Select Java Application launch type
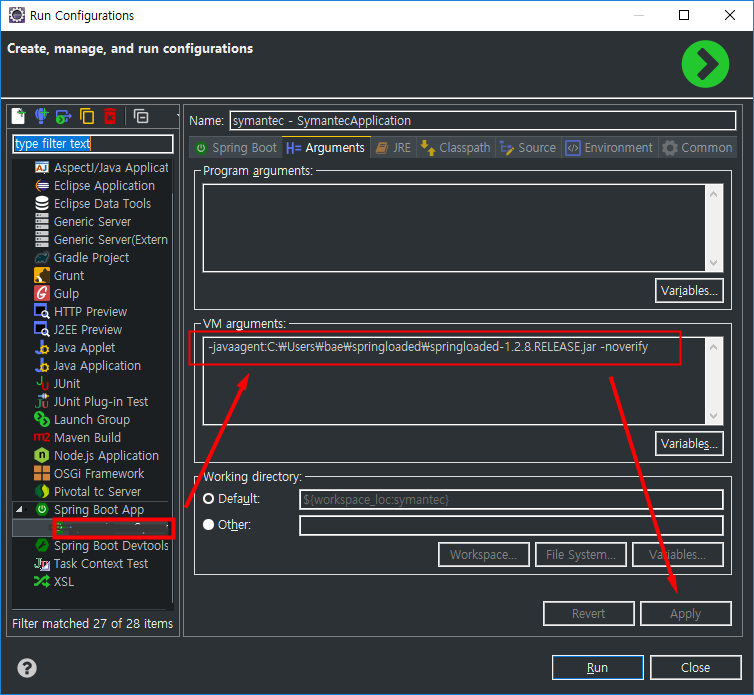Image resolution: width=754 pixels, height=695 pixels. tap(88, 366)
